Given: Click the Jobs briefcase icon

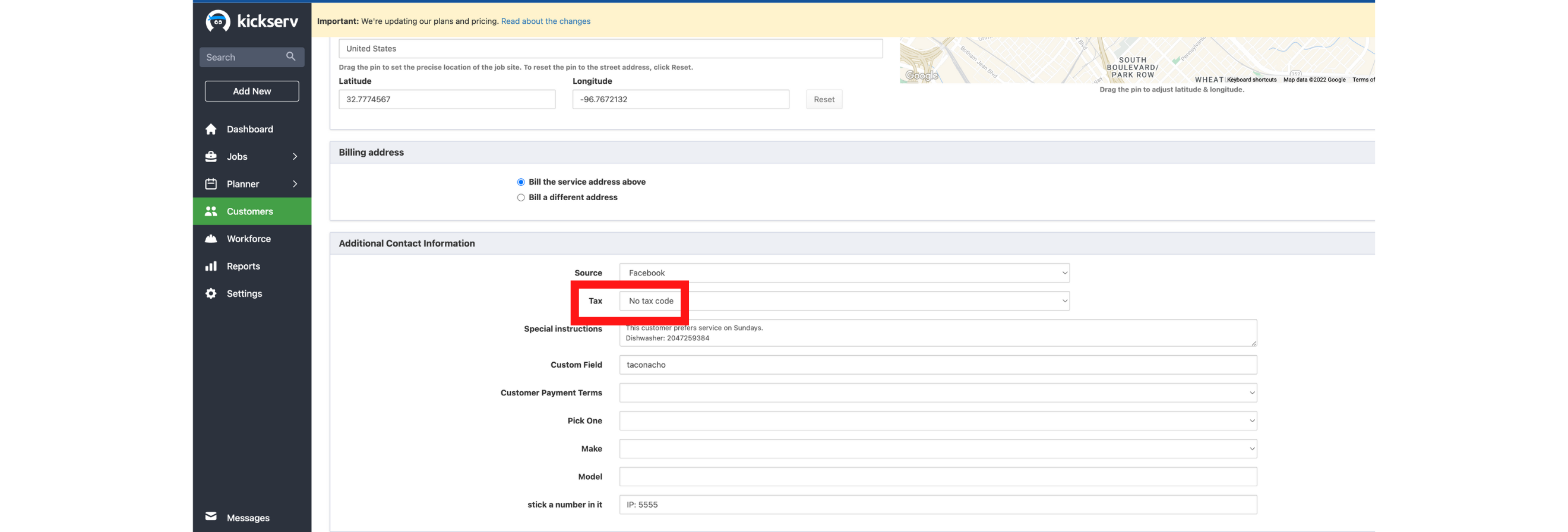Looking at the screenshot, I should pos(211,156).
